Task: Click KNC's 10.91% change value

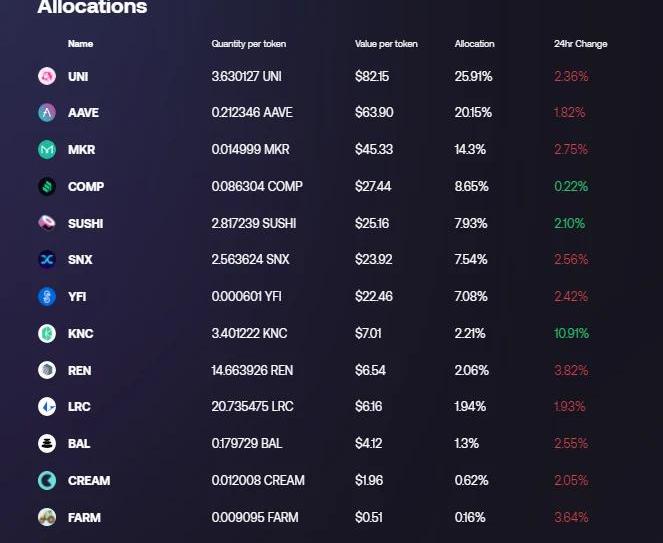Action: (571, 333)
